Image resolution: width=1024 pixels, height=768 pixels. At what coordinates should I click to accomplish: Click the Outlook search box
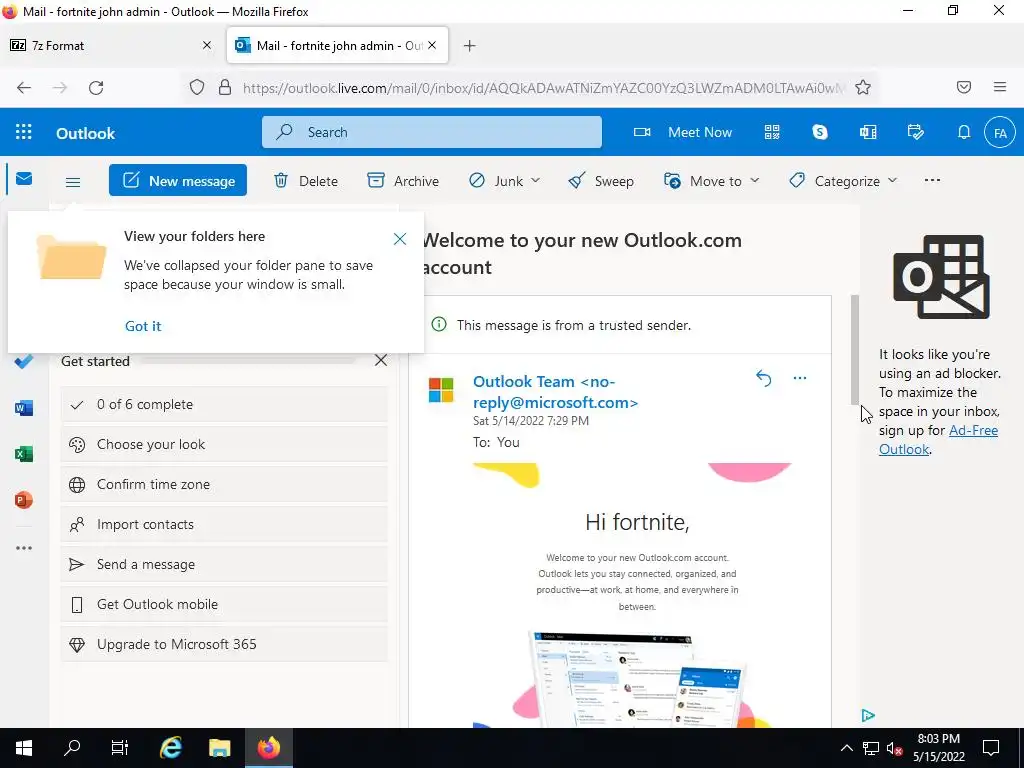click(432, 132)
